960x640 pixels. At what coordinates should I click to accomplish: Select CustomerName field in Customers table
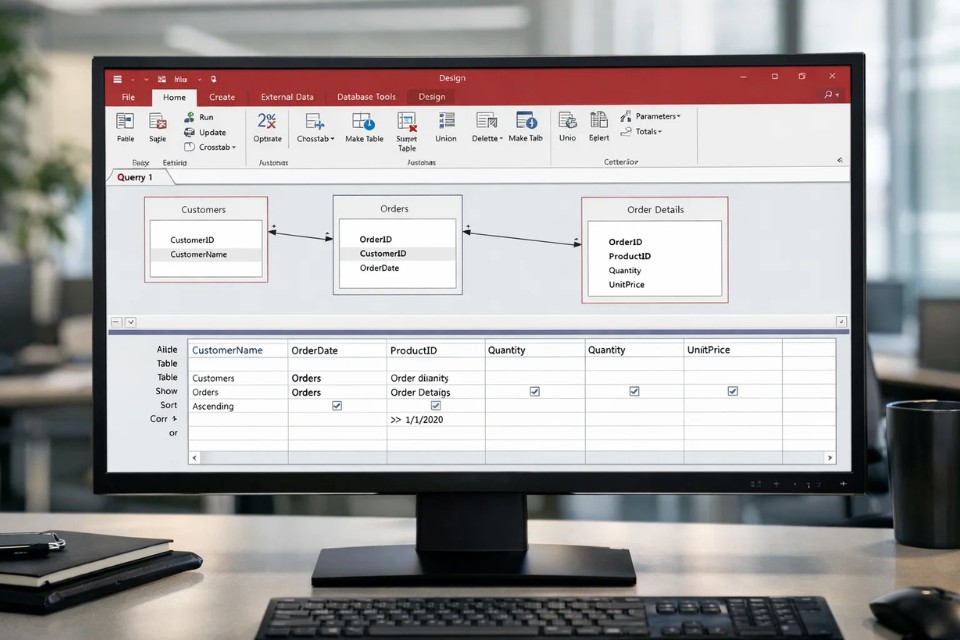199,255
